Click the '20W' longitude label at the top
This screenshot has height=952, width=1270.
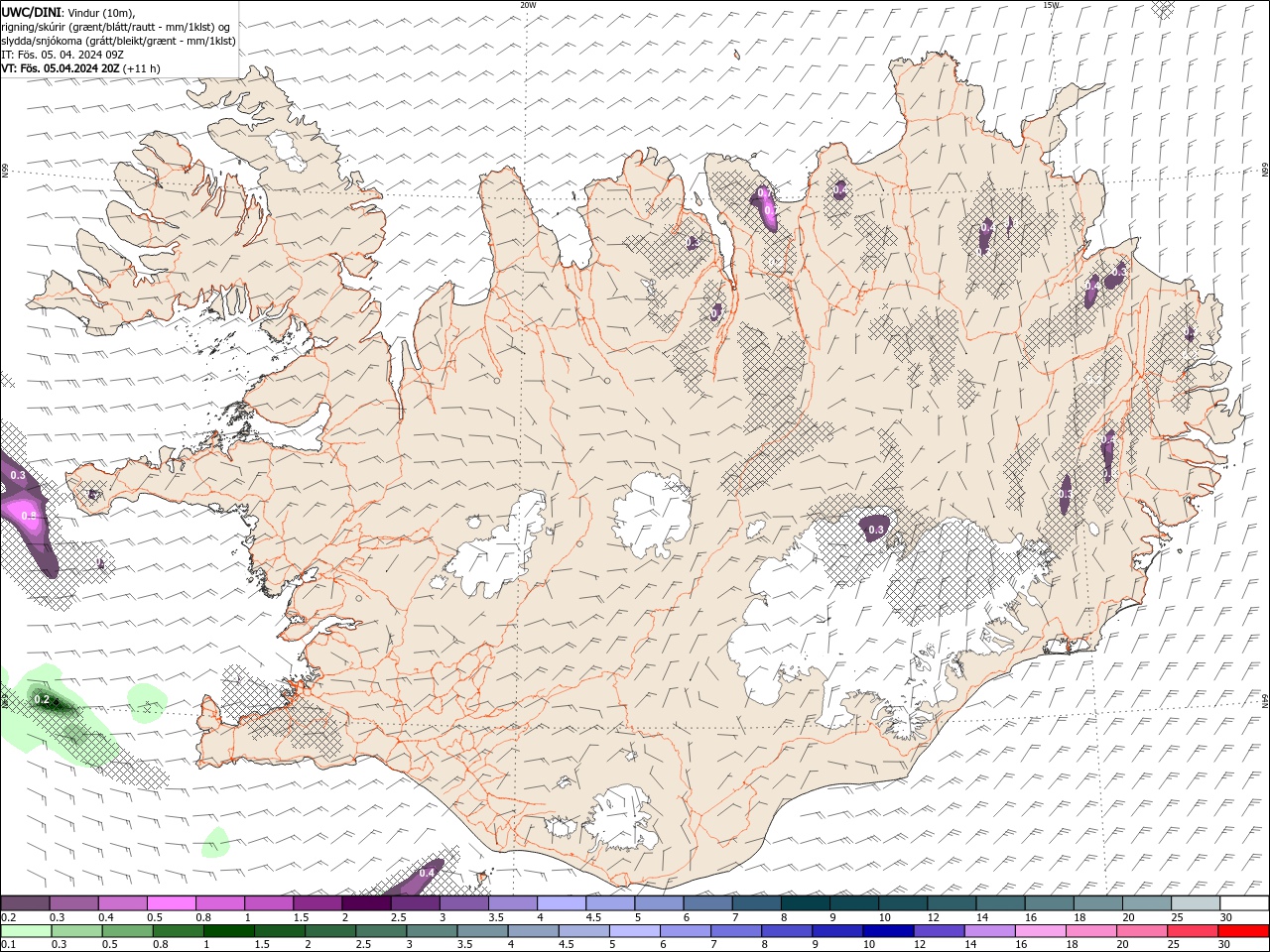point(528,5)
